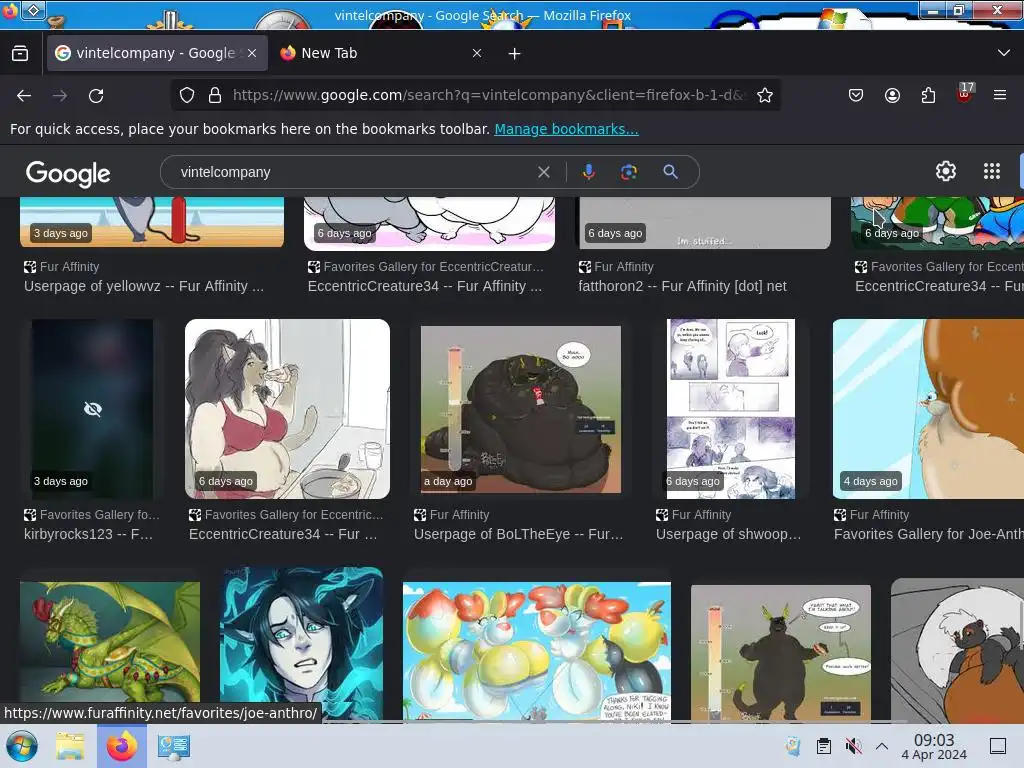Save page to Pocket
The width and height of the screenshot is (1024, 768).
tap(856, 95)
